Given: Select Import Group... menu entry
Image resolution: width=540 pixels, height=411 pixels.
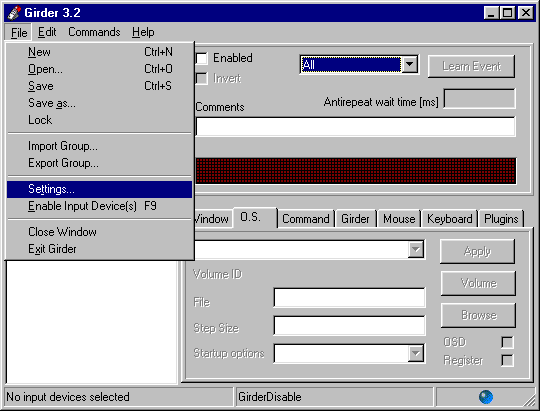Looking at the screenshot, I should click(x=100, y=146).
